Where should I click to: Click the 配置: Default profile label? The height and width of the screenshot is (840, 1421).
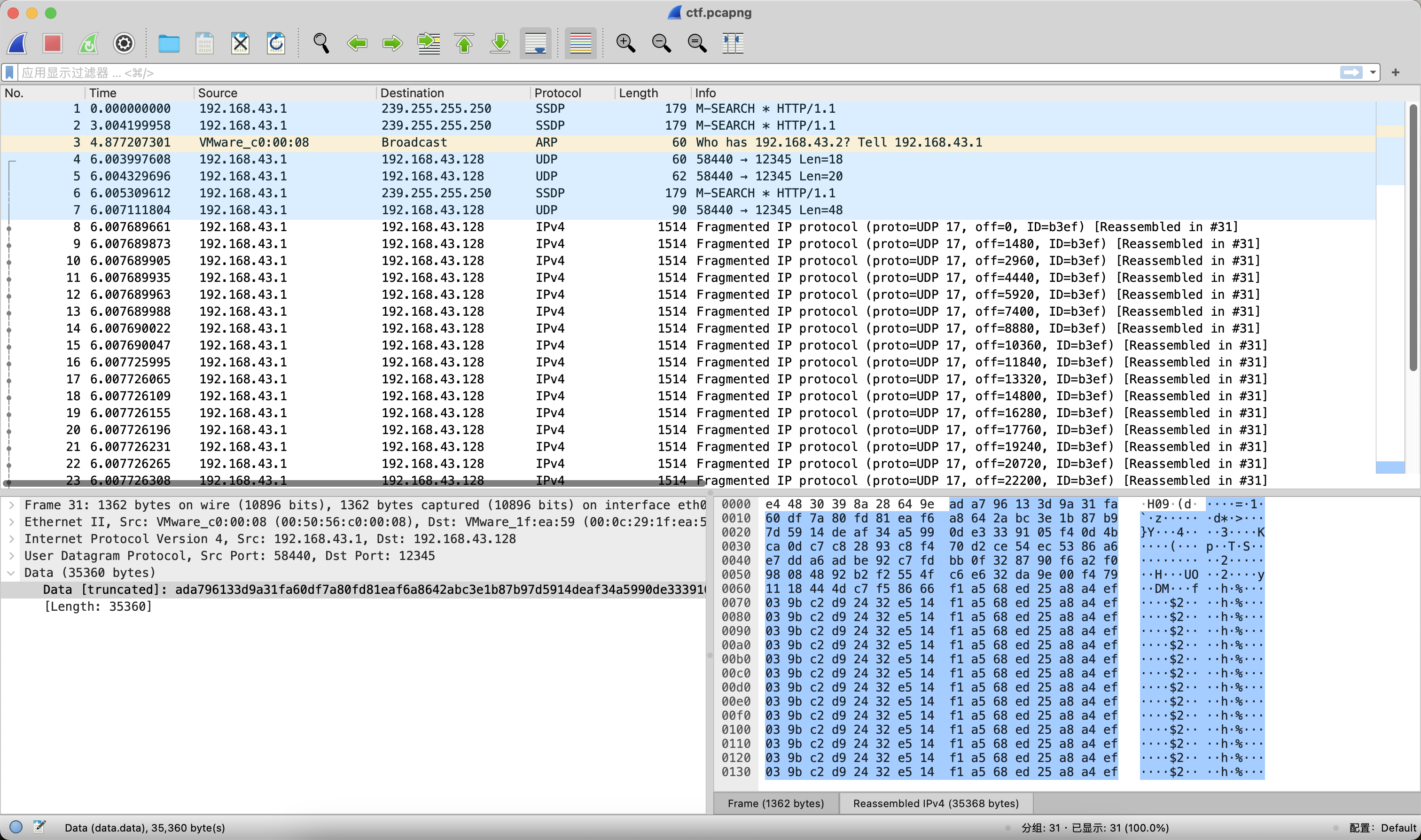1382,827
